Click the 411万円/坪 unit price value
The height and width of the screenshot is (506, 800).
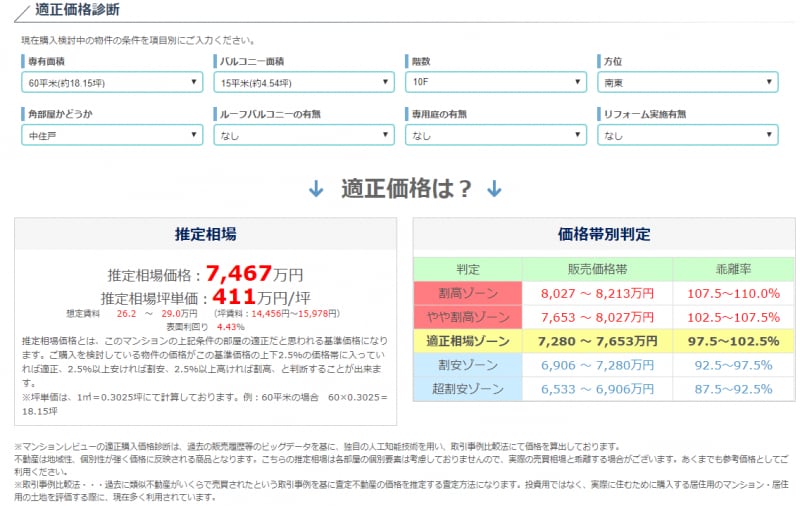pyautogui.click(x=261, y=297)
